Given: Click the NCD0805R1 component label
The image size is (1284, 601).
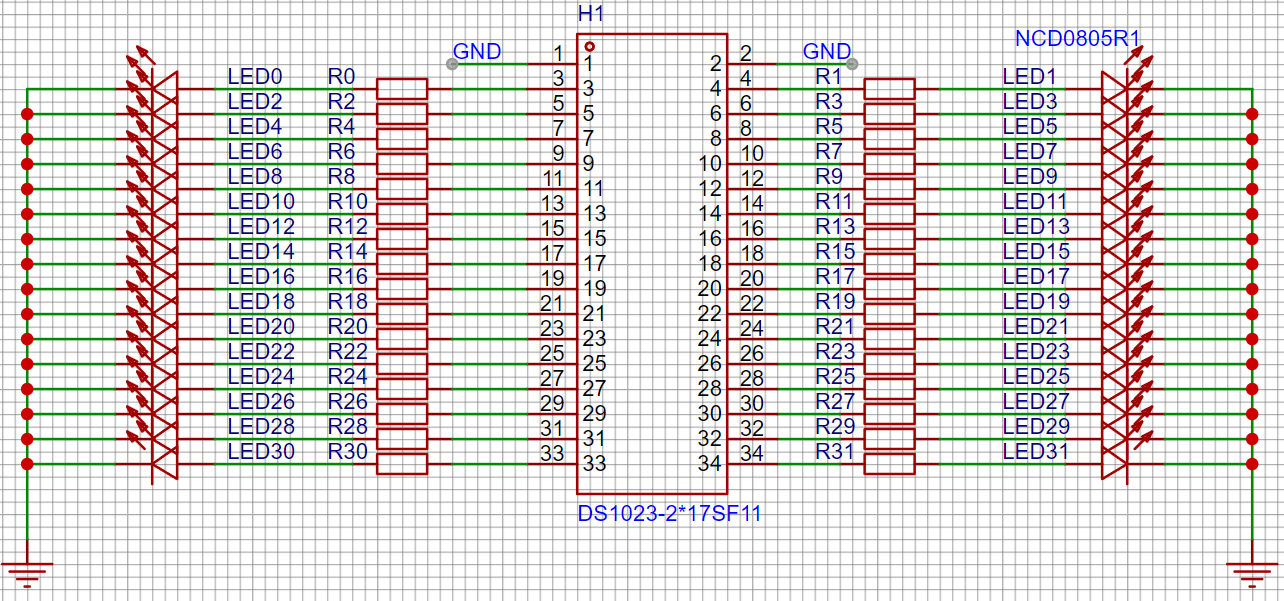Looking at the screenshot, I should 1078,39.
